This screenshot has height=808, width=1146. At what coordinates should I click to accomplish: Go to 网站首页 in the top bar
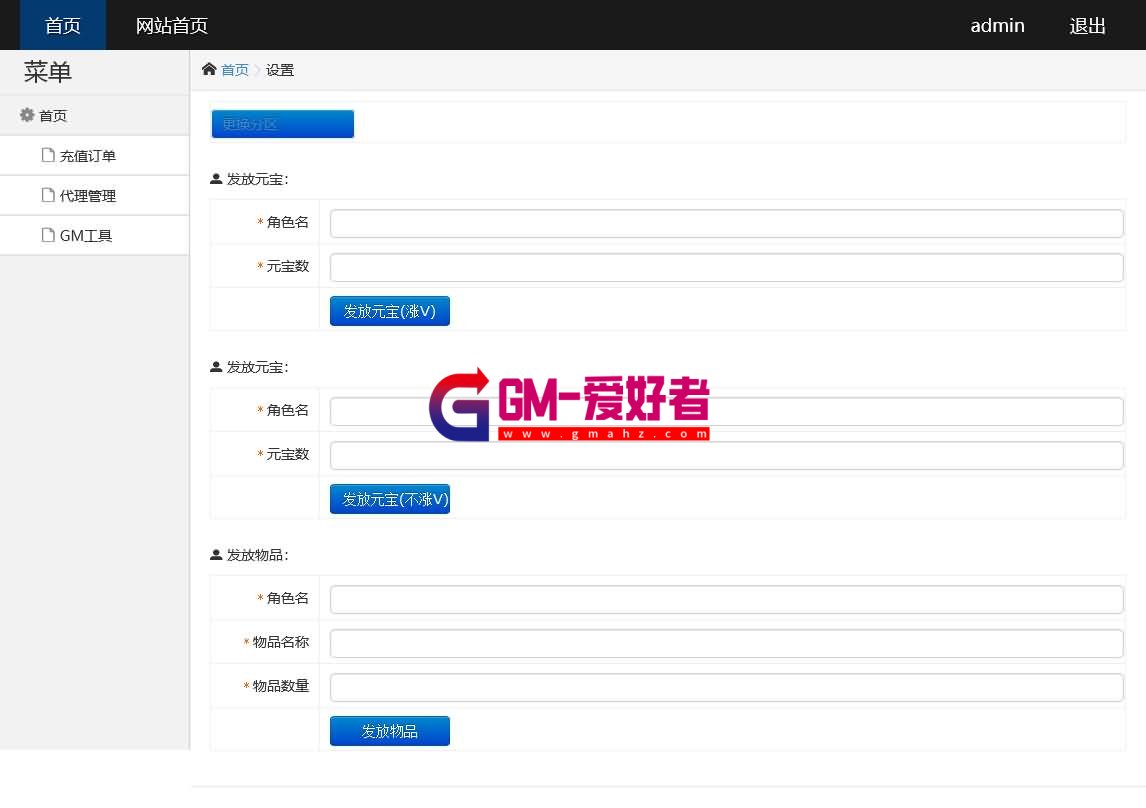coord(172,25)
